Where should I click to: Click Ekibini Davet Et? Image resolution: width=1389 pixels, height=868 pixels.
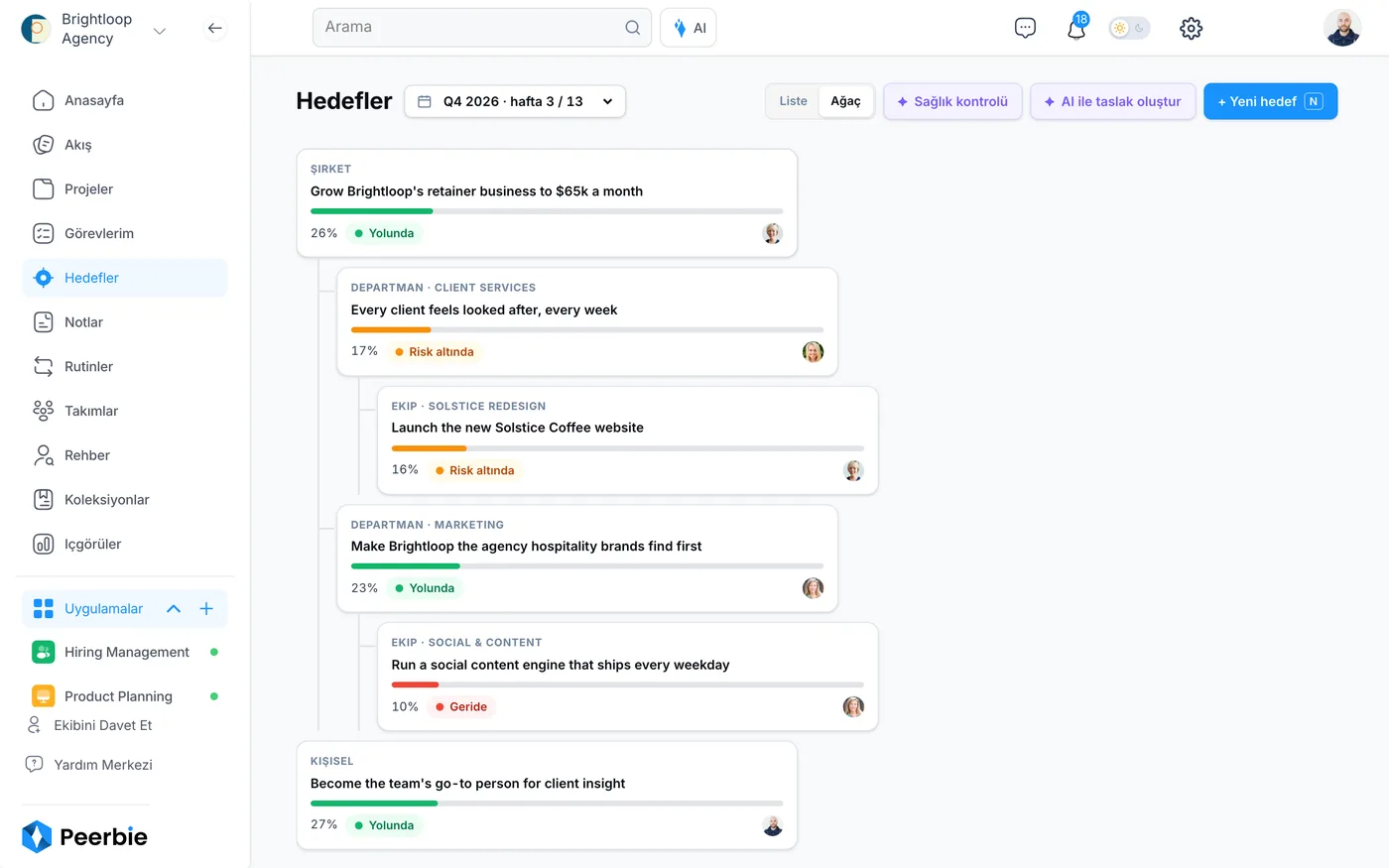[x=90, y=725]
